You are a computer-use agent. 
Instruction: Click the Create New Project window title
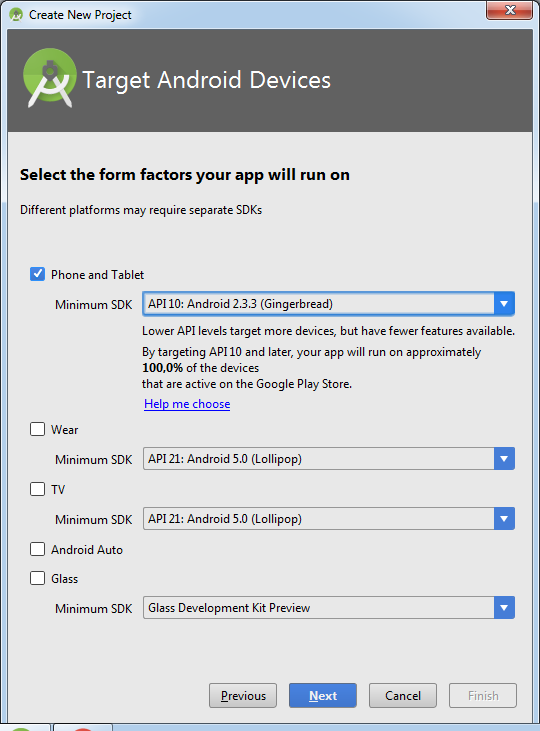[80, 15]
